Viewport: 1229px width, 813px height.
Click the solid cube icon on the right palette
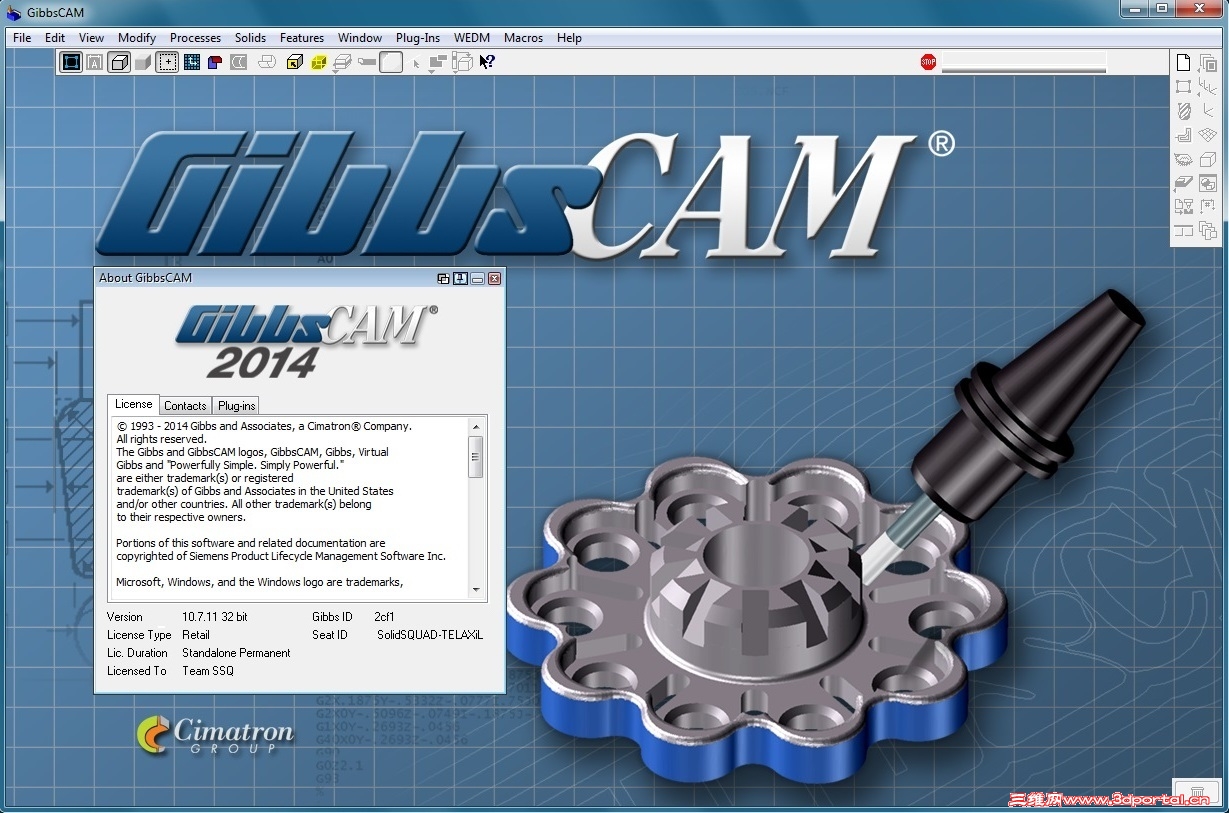[1210, 160]
